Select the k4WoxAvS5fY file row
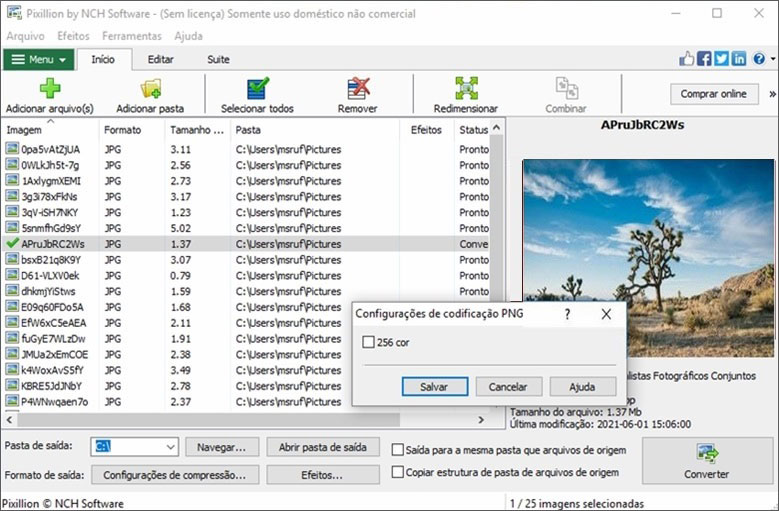This screenshot has height=511, width=779. (176, 369)
